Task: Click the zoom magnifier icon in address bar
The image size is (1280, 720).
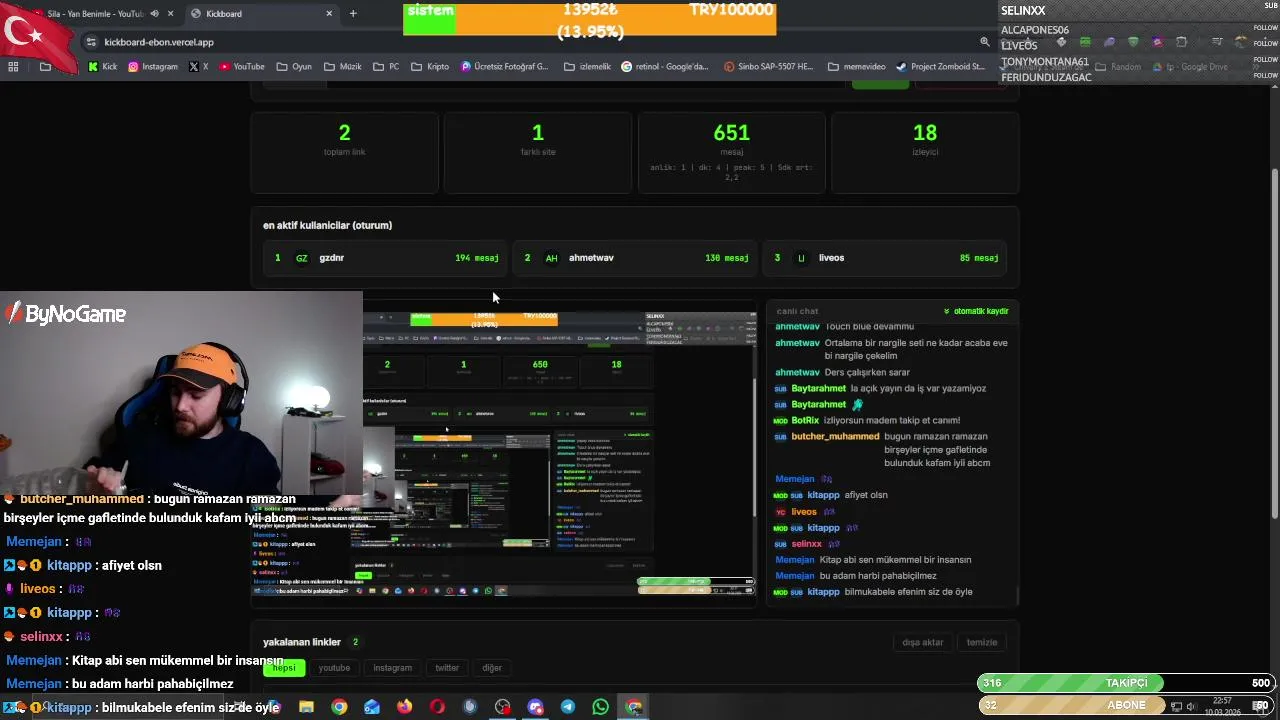Action: point(985,42)
